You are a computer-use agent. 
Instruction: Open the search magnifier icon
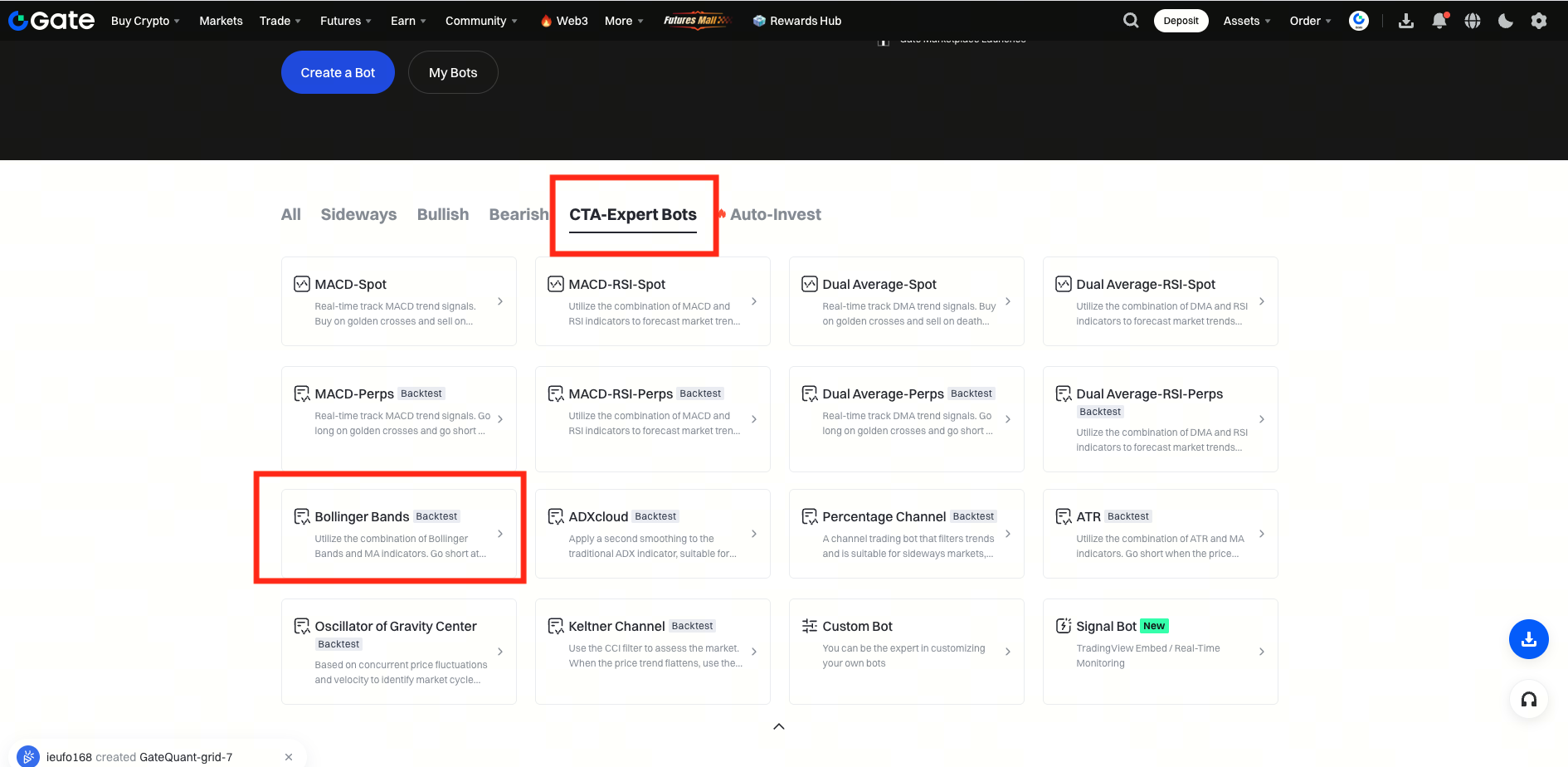1130,21
